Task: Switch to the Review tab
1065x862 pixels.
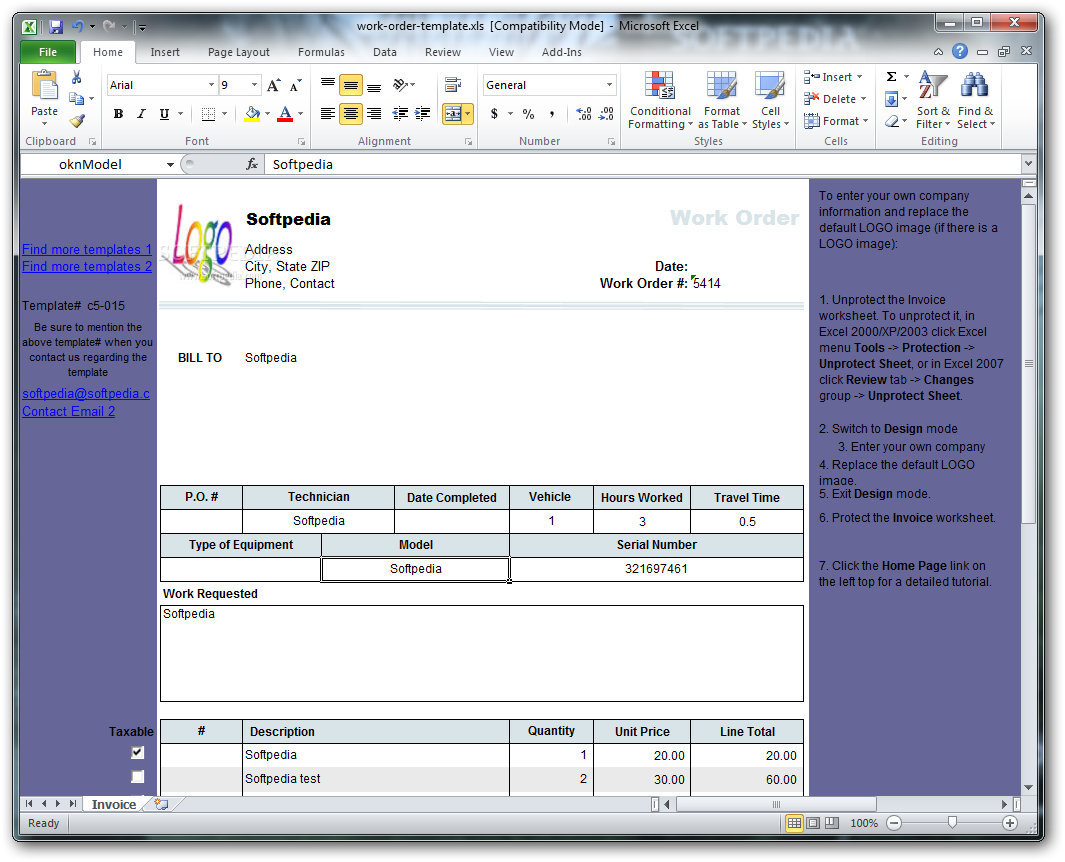Action: (443, 52)
